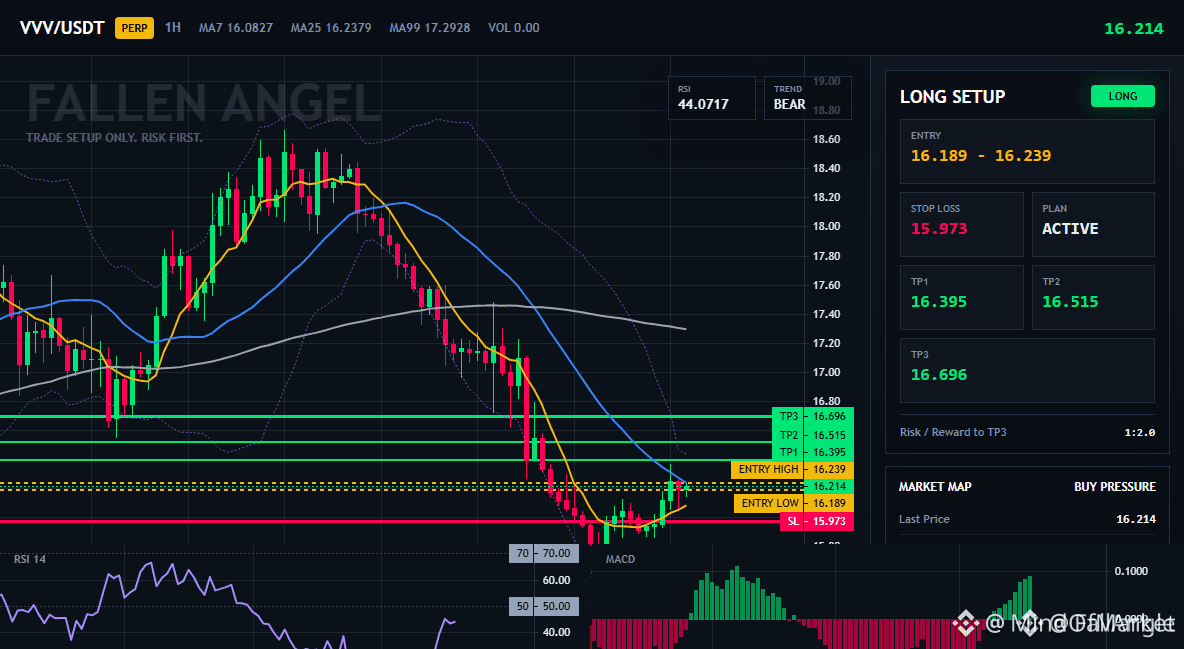
Task: Click the green LONG badge
Action: pyautogui.click(x=1122, y=96)
